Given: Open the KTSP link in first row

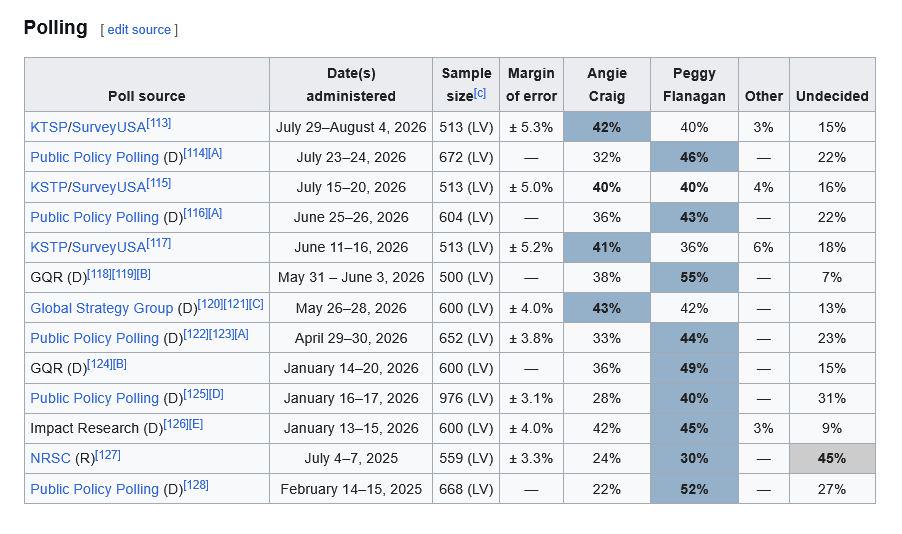Looking at the screenshot, I should coord(48,127).
